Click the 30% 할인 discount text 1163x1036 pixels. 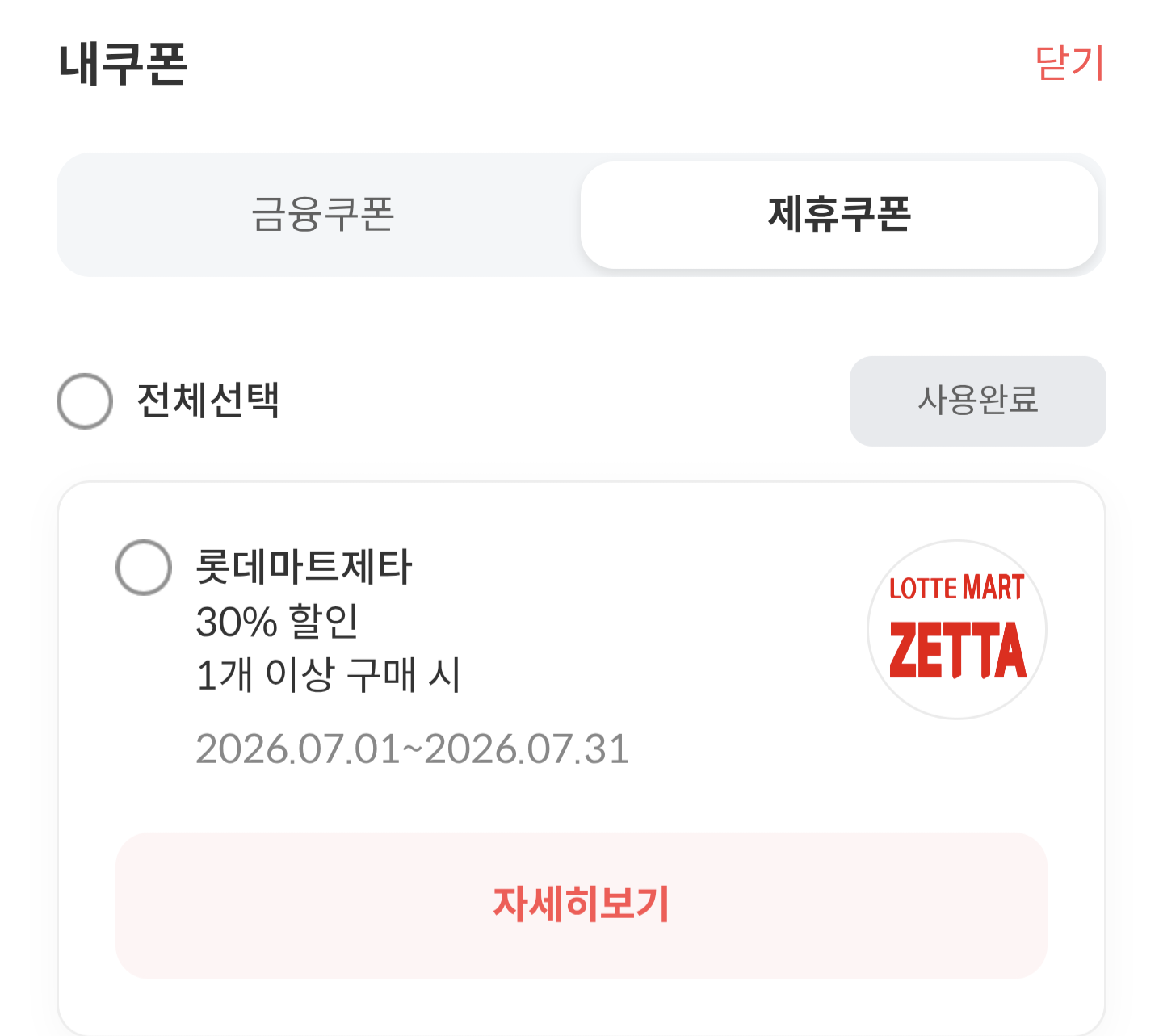(277, 621)
